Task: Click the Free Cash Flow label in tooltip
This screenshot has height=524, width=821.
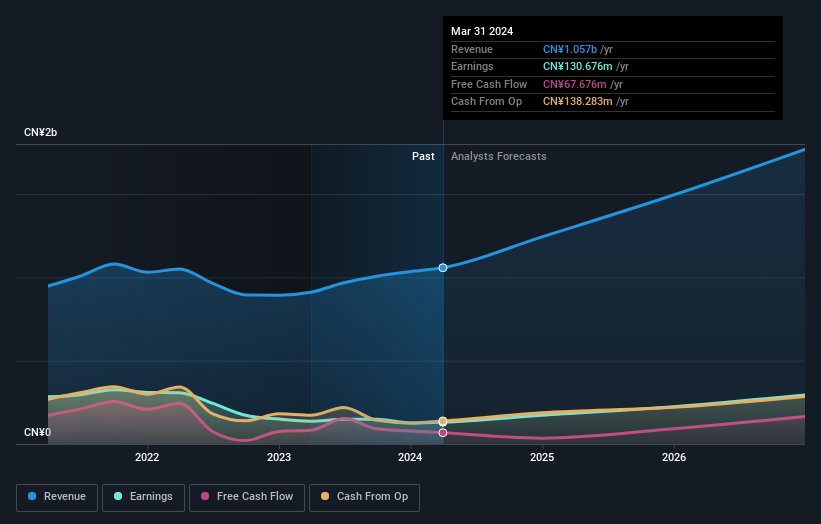Action: [x=489, y=84]
